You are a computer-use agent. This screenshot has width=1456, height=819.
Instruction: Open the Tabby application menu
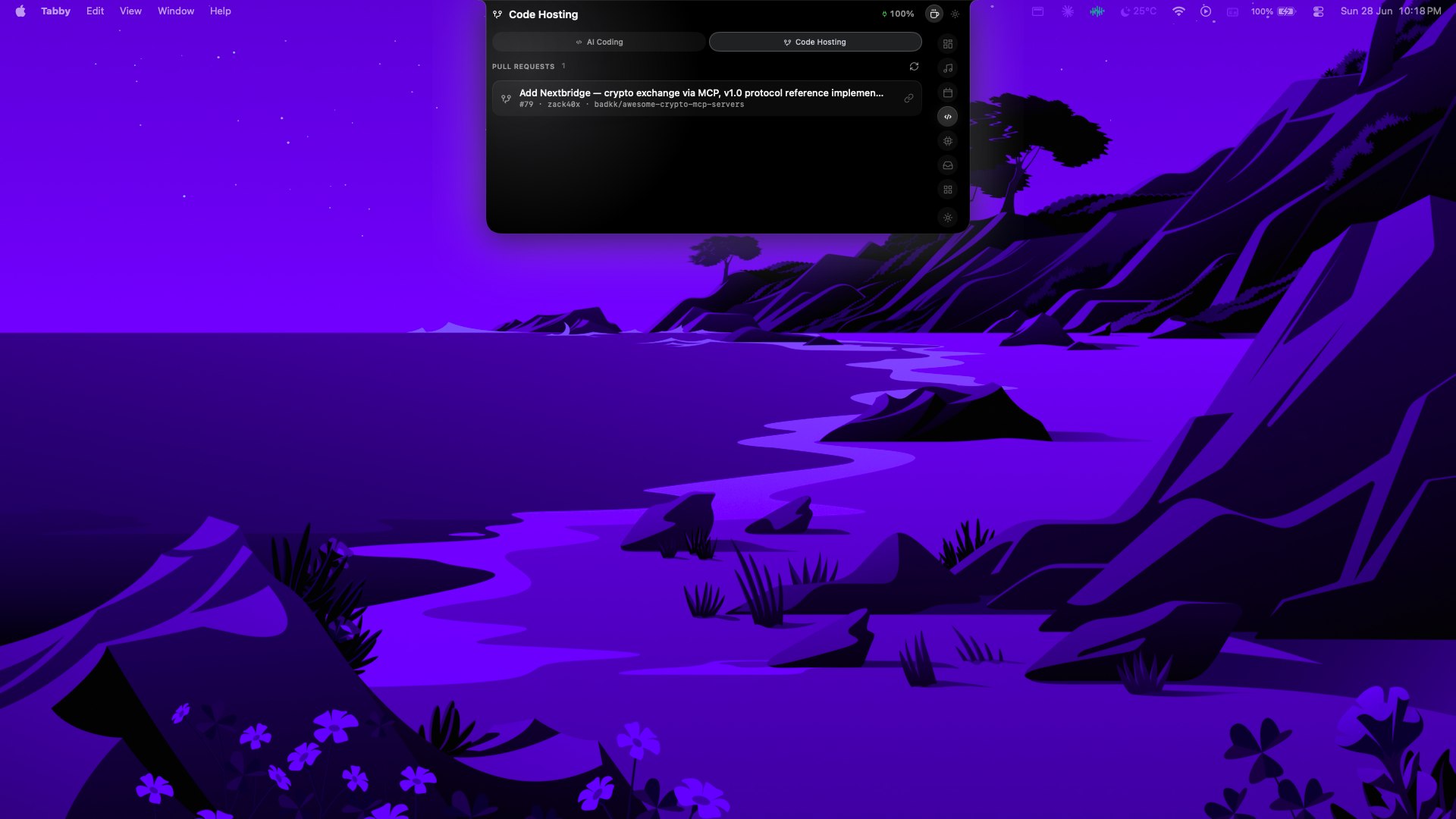coord(55,11)
